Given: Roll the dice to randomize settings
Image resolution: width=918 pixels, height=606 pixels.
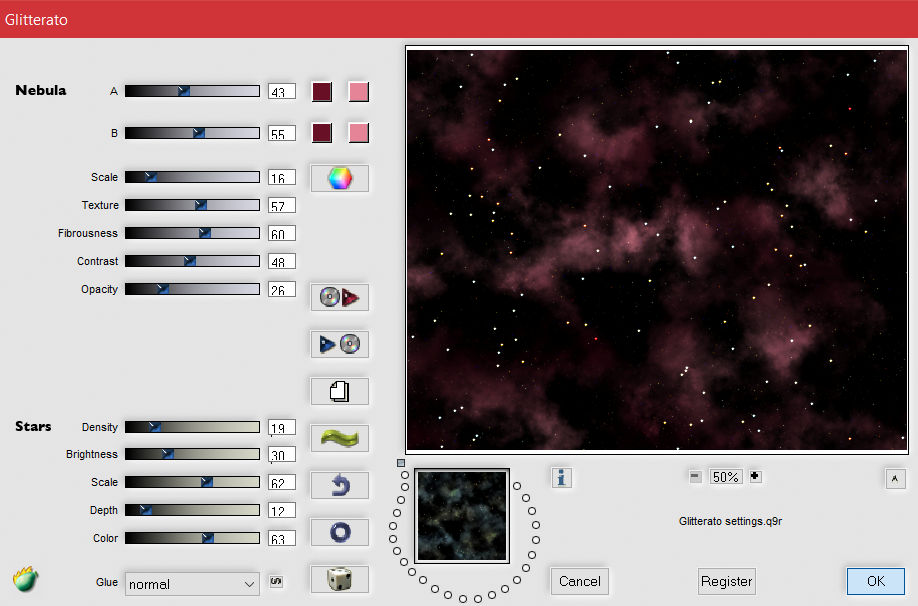Looking at the screenshot, I should (340, 579).
